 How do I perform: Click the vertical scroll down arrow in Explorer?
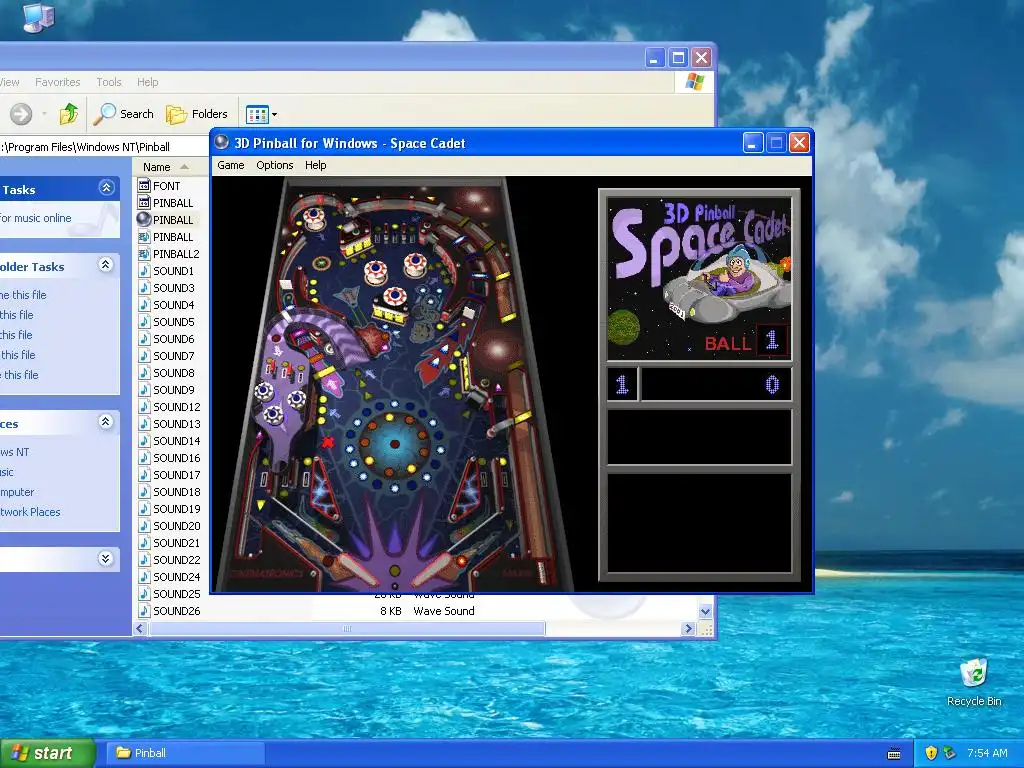tap(705, 612)
